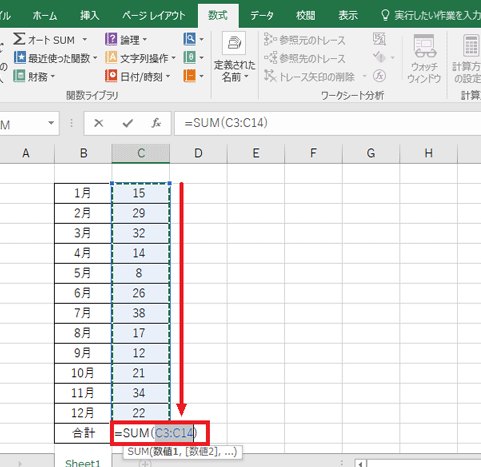Open Remove Arrows dropdown arrow
This screenshot has width=481, height=467.
click(365, 77)
